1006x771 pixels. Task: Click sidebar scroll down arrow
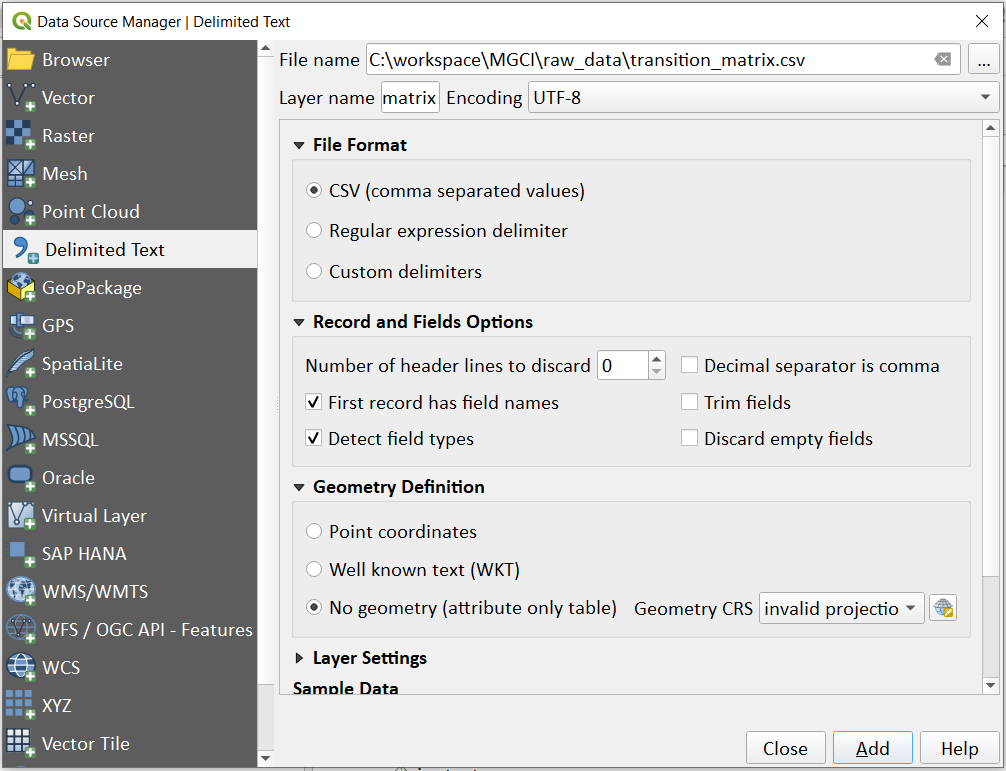pyautogui.click(x=266, y=758)
